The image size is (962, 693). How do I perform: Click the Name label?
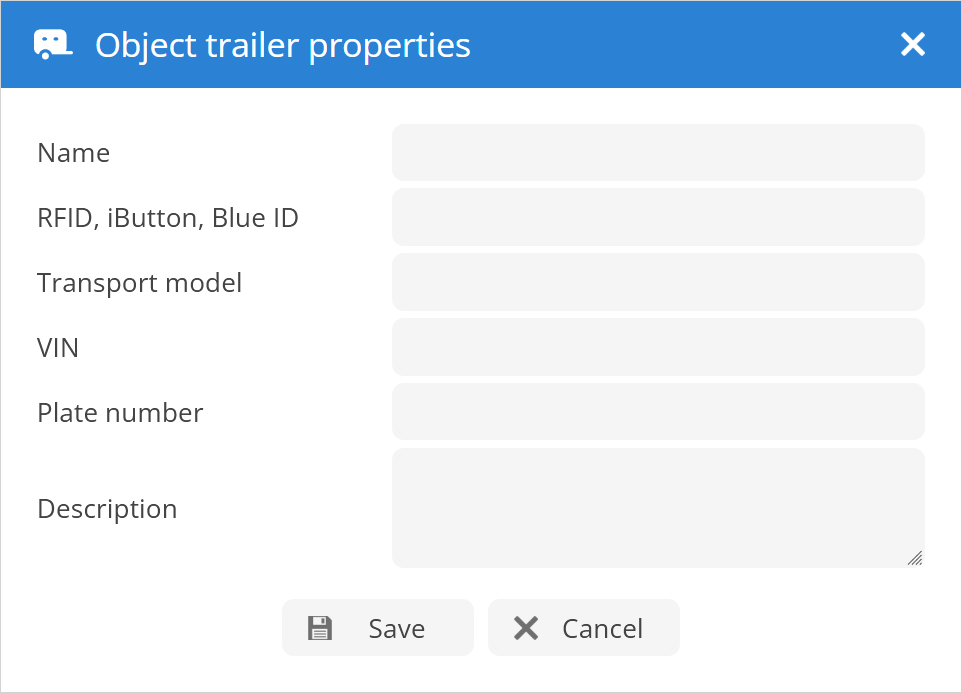click(x=73, y=153)
